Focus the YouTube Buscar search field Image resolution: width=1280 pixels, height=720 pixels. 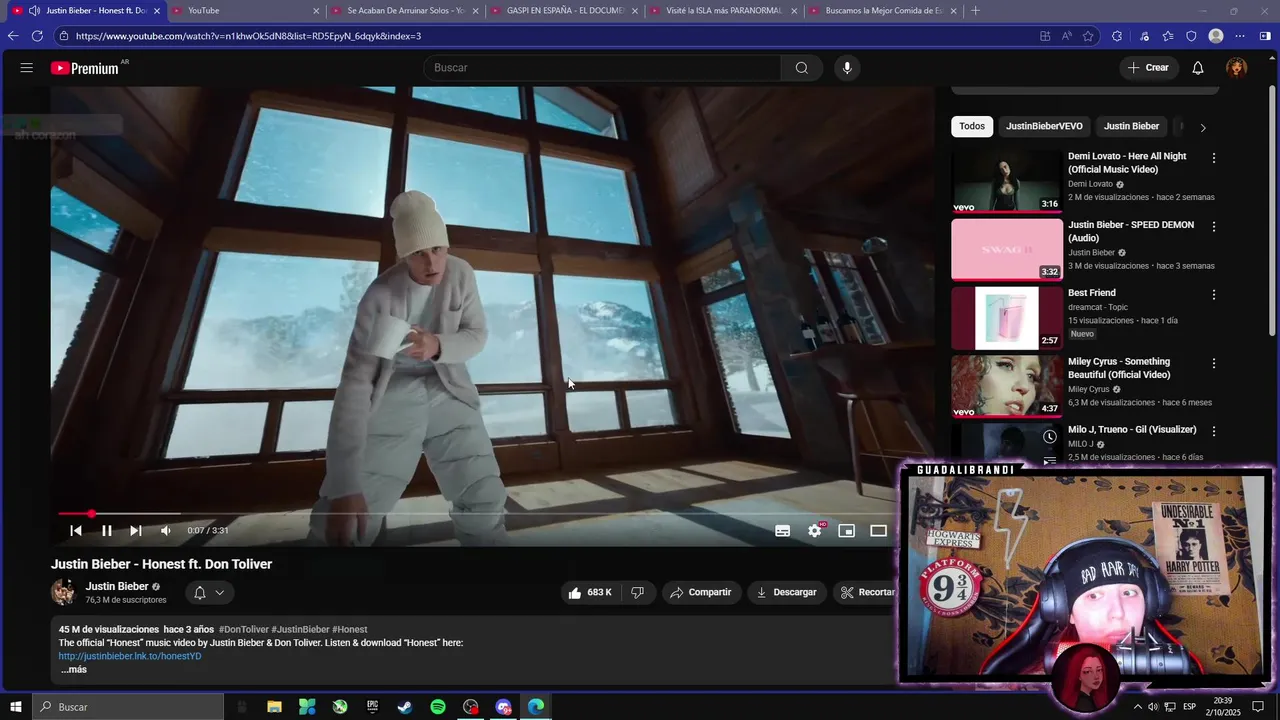tap(603, 68)
